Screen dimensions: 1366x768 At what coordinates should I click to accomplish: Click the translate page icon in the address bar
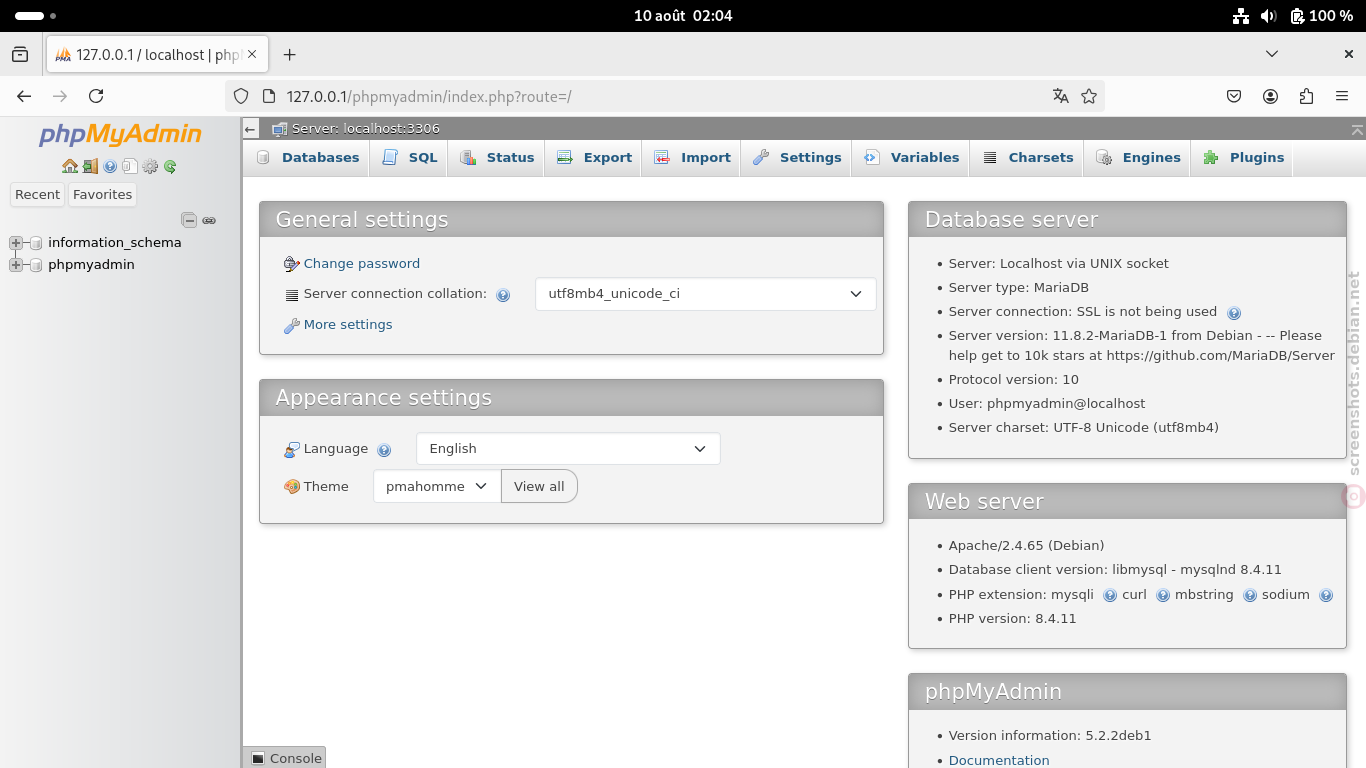(x=1061, y=96)
